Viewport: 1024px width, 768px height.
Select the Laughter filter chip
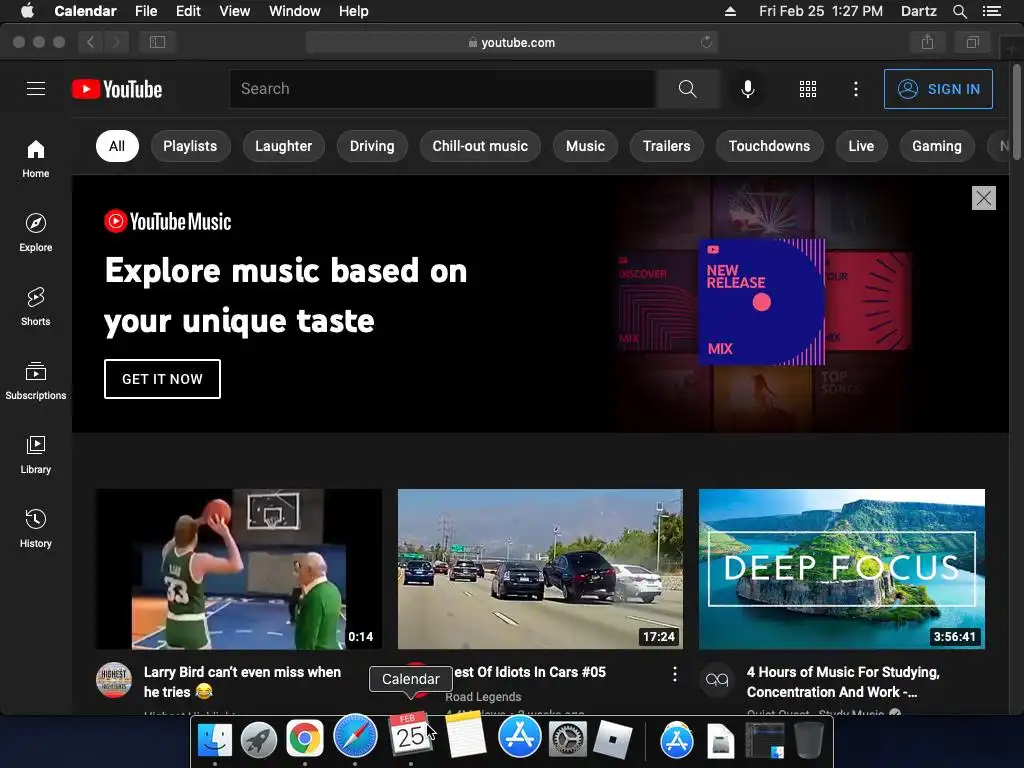[283, 146]
